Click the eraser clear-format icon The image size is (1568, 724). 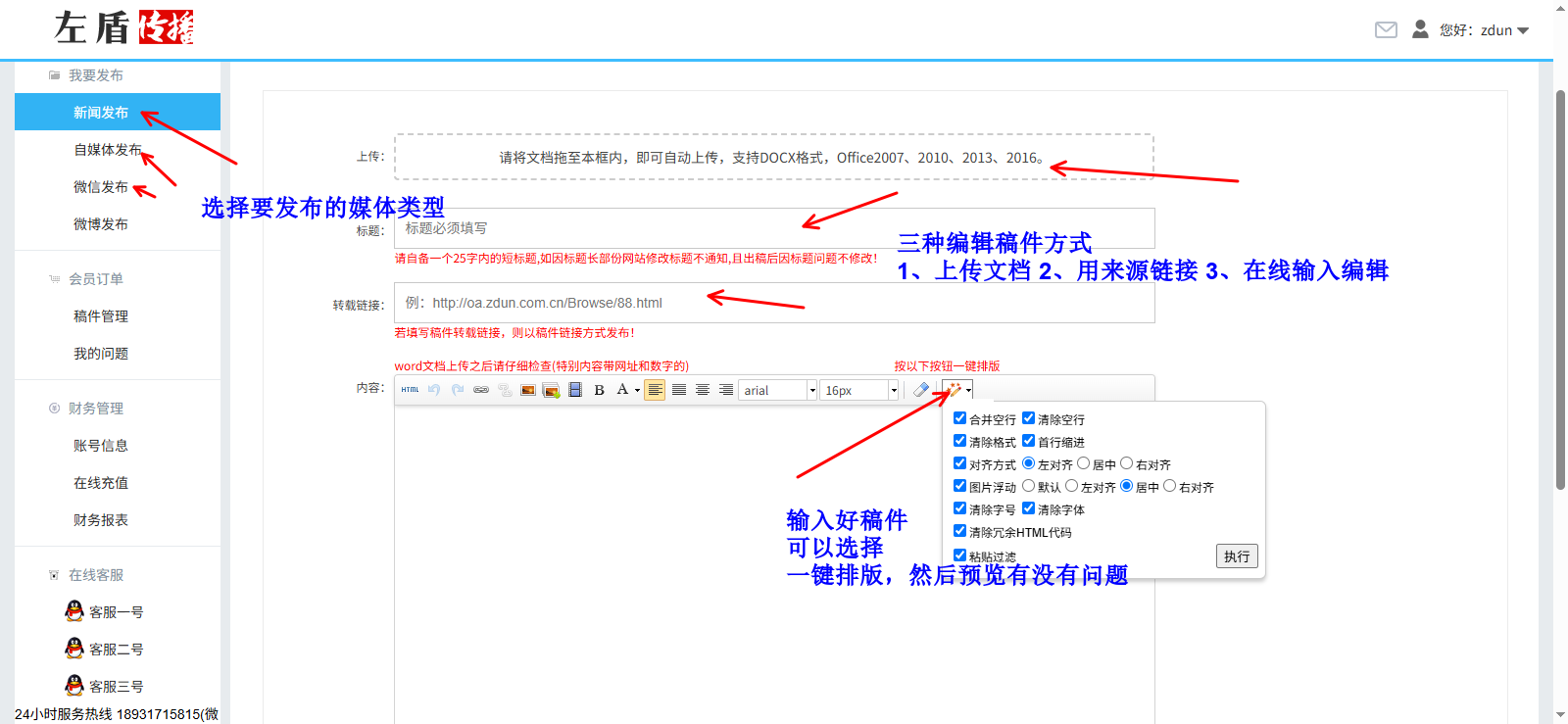921,390
